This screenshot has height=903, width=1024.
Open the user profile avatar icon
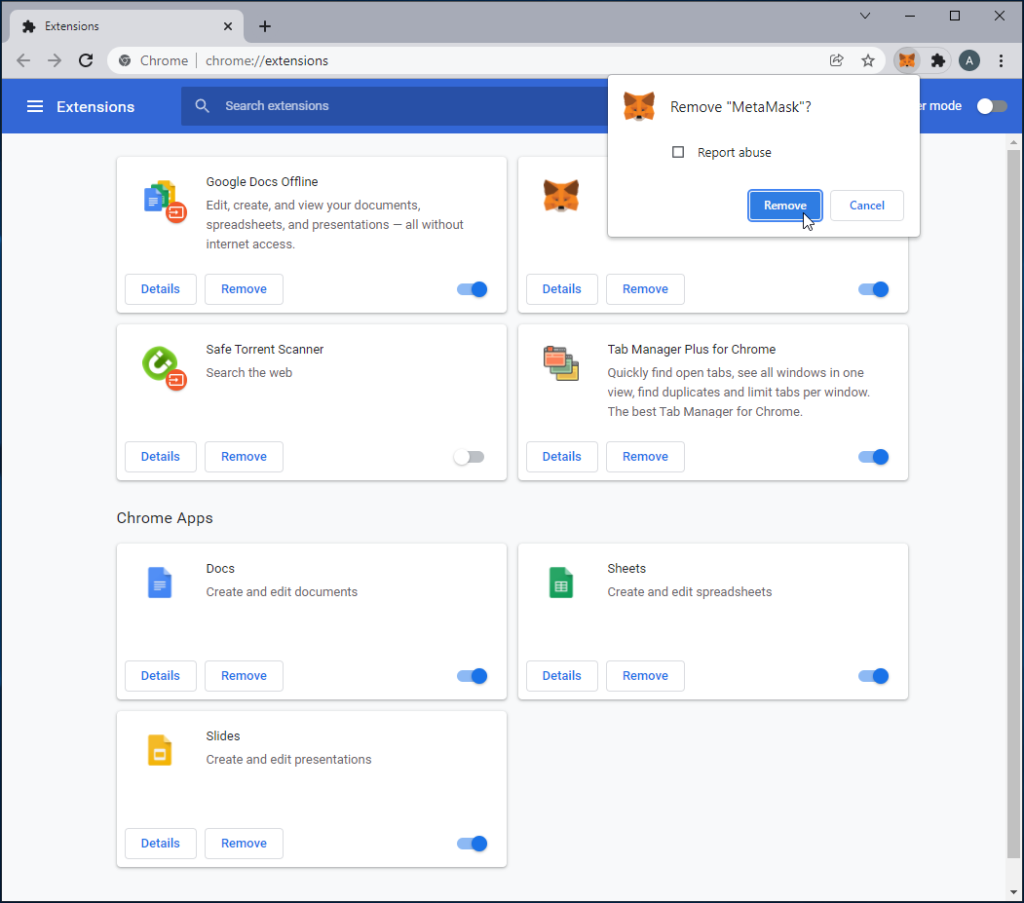click(x=969, y=61)
